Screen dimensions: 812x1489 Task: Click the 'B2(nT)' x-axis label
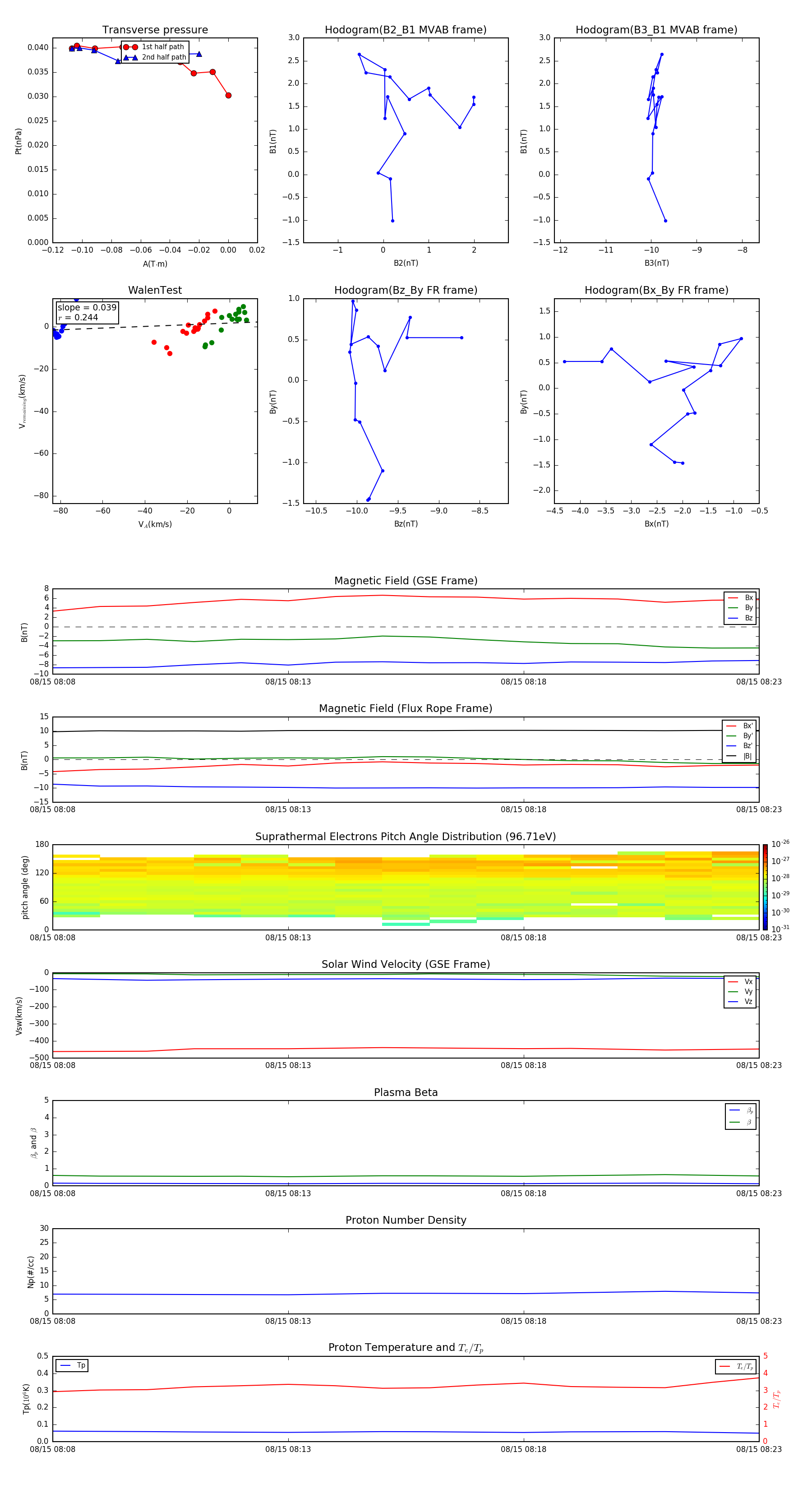tap(406, 263)
